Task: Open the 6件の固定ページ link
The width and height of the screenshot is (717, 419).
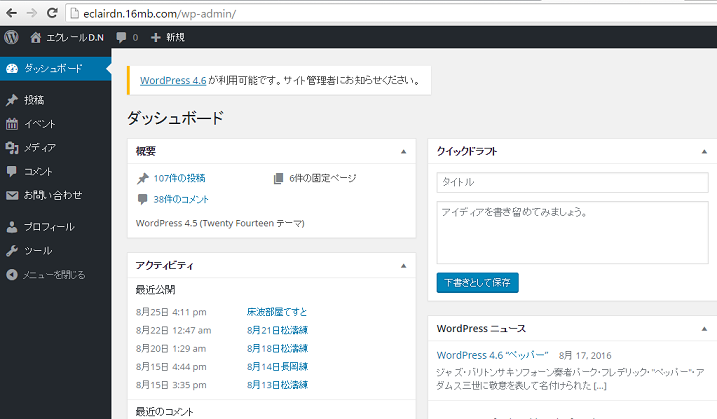Action: click(322, 178)
